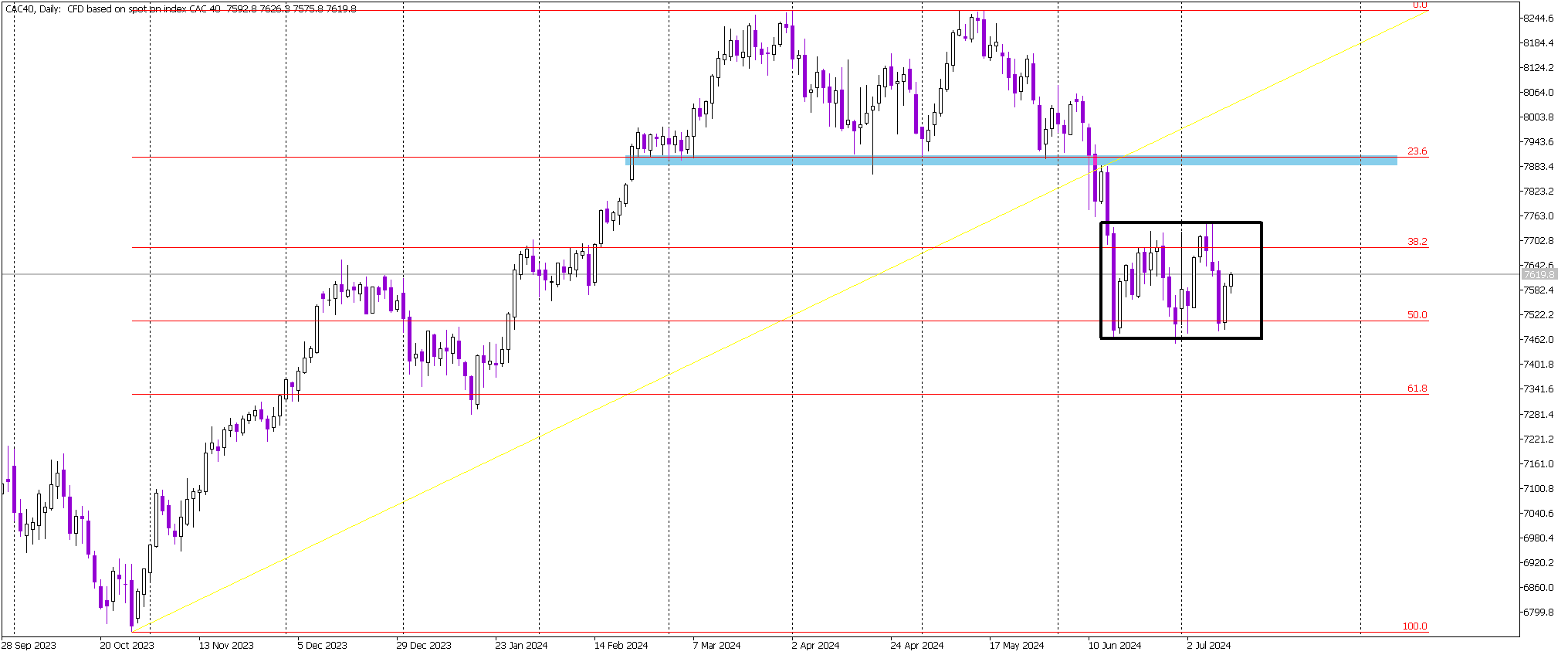Click the 8003.8 price axis label
Viewport: 1568px width, 655px height.
coord(1539,117)
